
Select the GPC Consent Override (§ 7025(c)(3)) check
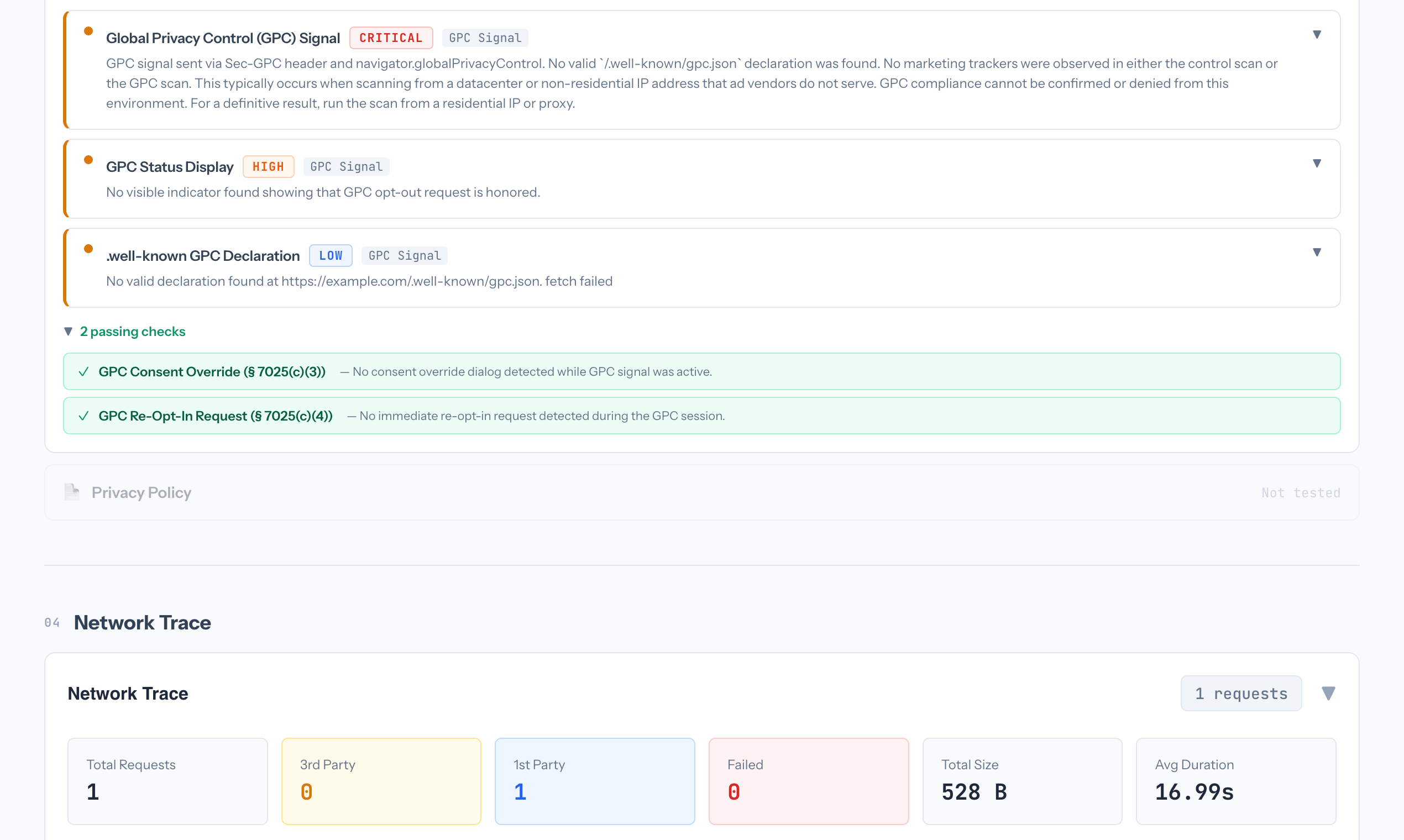[x=702, y=371]
